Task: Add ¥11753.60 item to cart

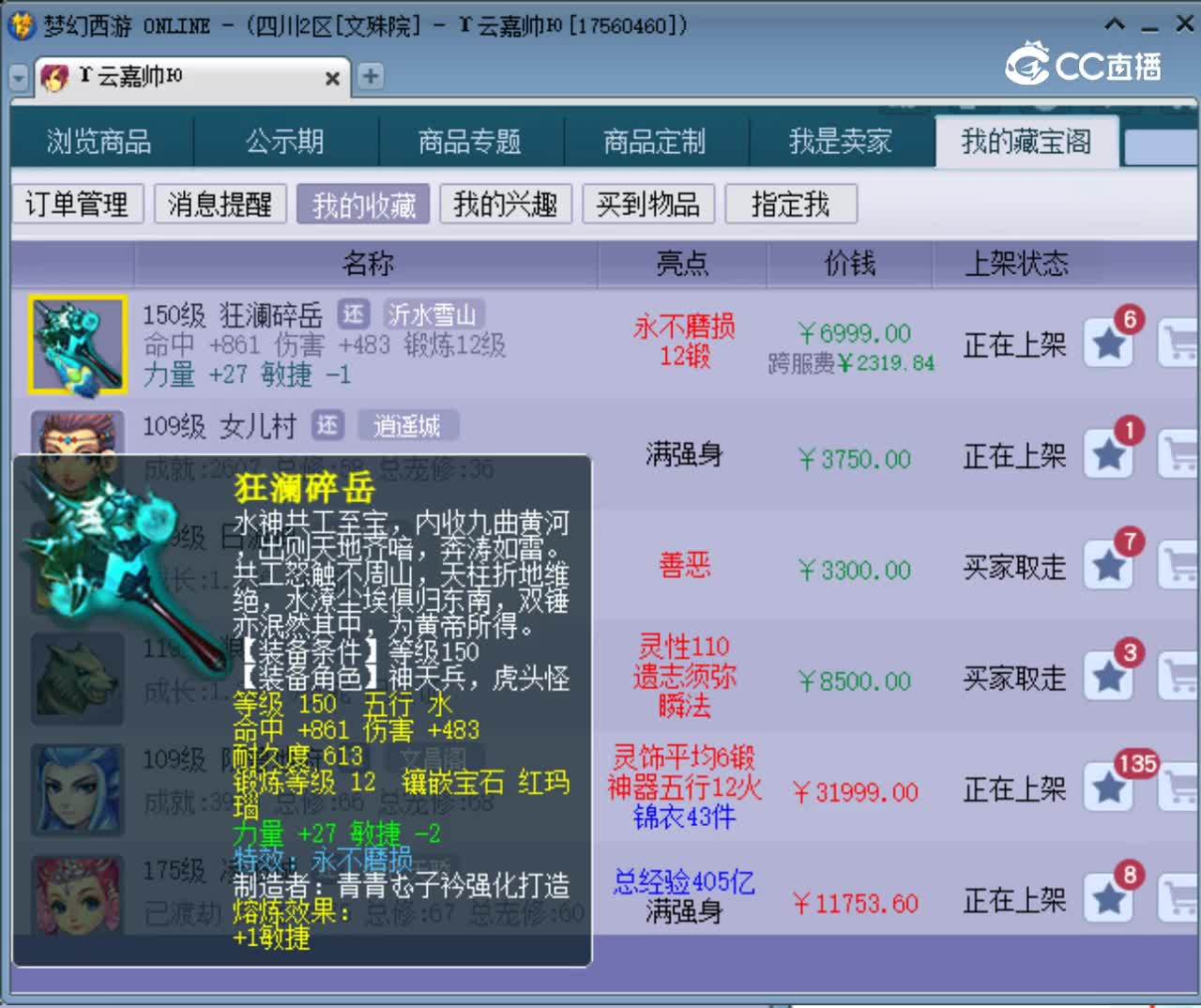Action: (1179, 899)
